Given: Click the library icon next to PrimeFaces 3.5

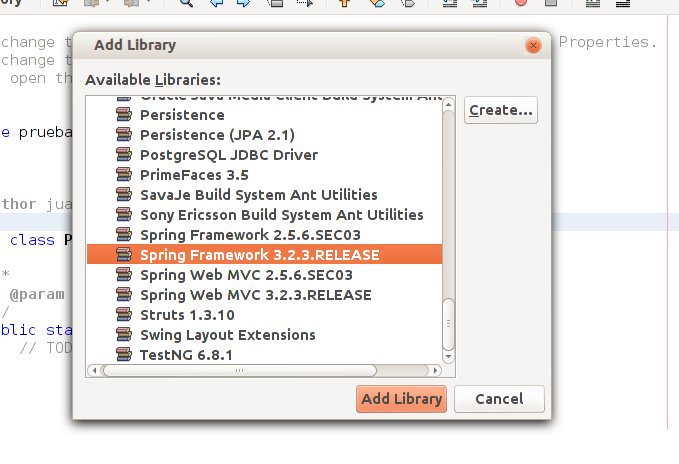Looking at the screenshot, I should click(x=124, y=174).
